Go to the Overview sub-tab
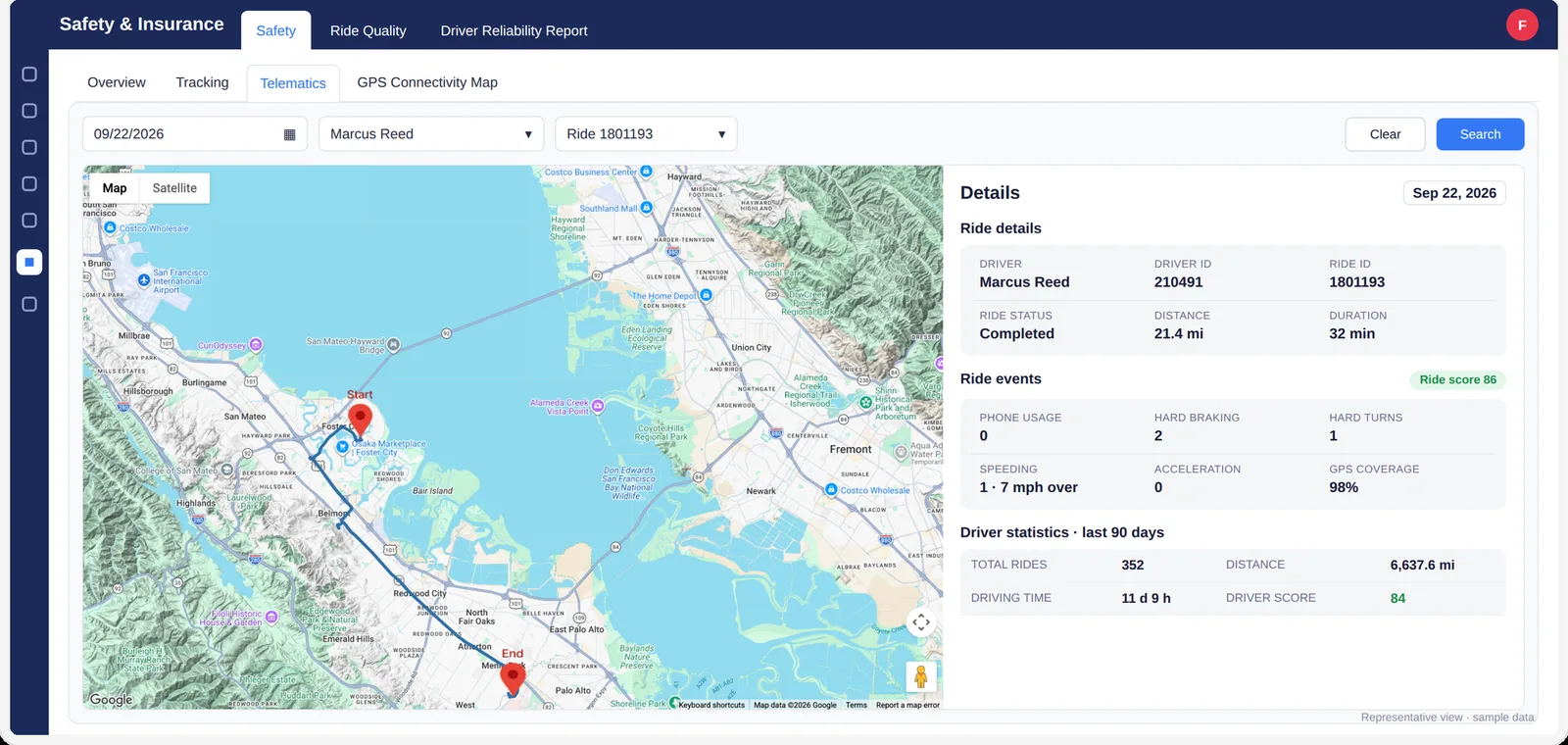The width and height of the screenshot is (1568, 745). click(x=117, y=82)
